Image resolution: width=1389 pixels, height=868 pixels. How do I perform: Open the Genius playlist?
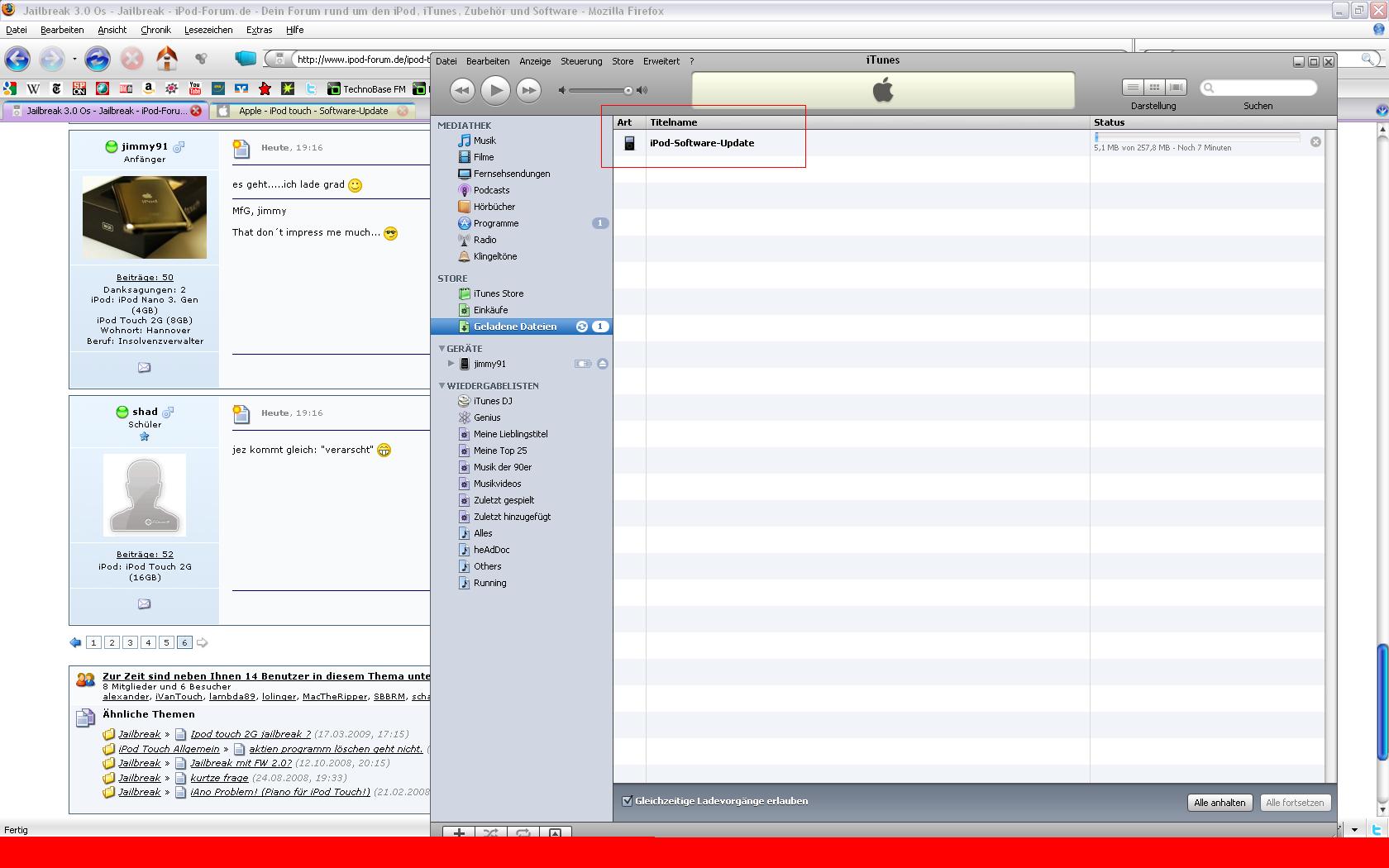[487, 417]
